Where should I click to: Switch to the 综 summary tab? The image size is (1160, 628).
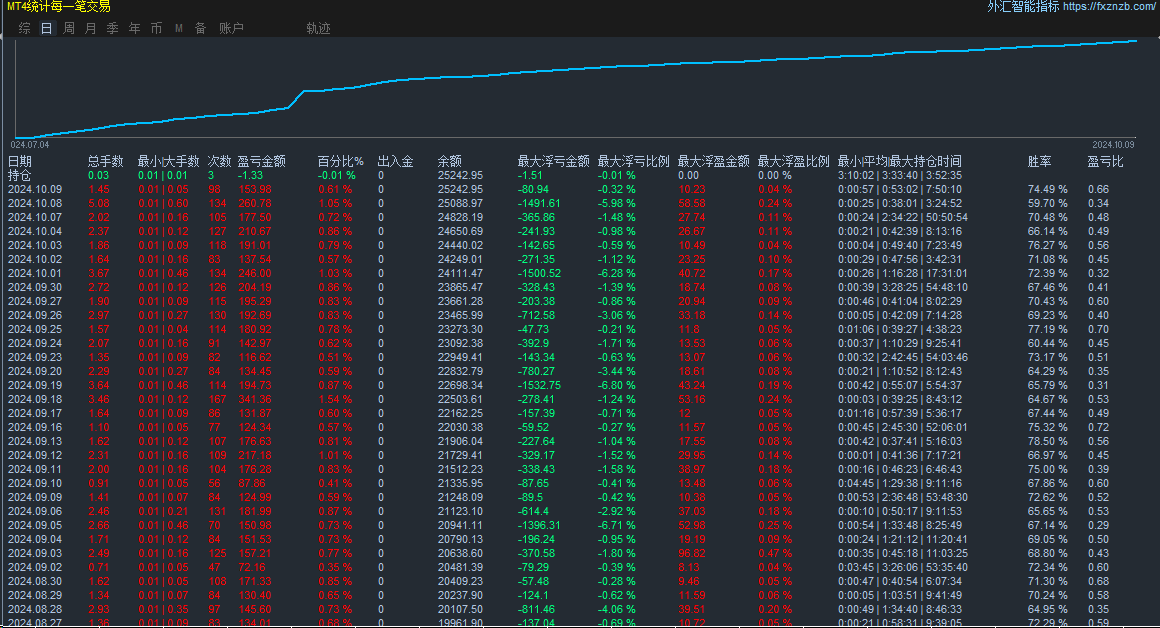24,28
